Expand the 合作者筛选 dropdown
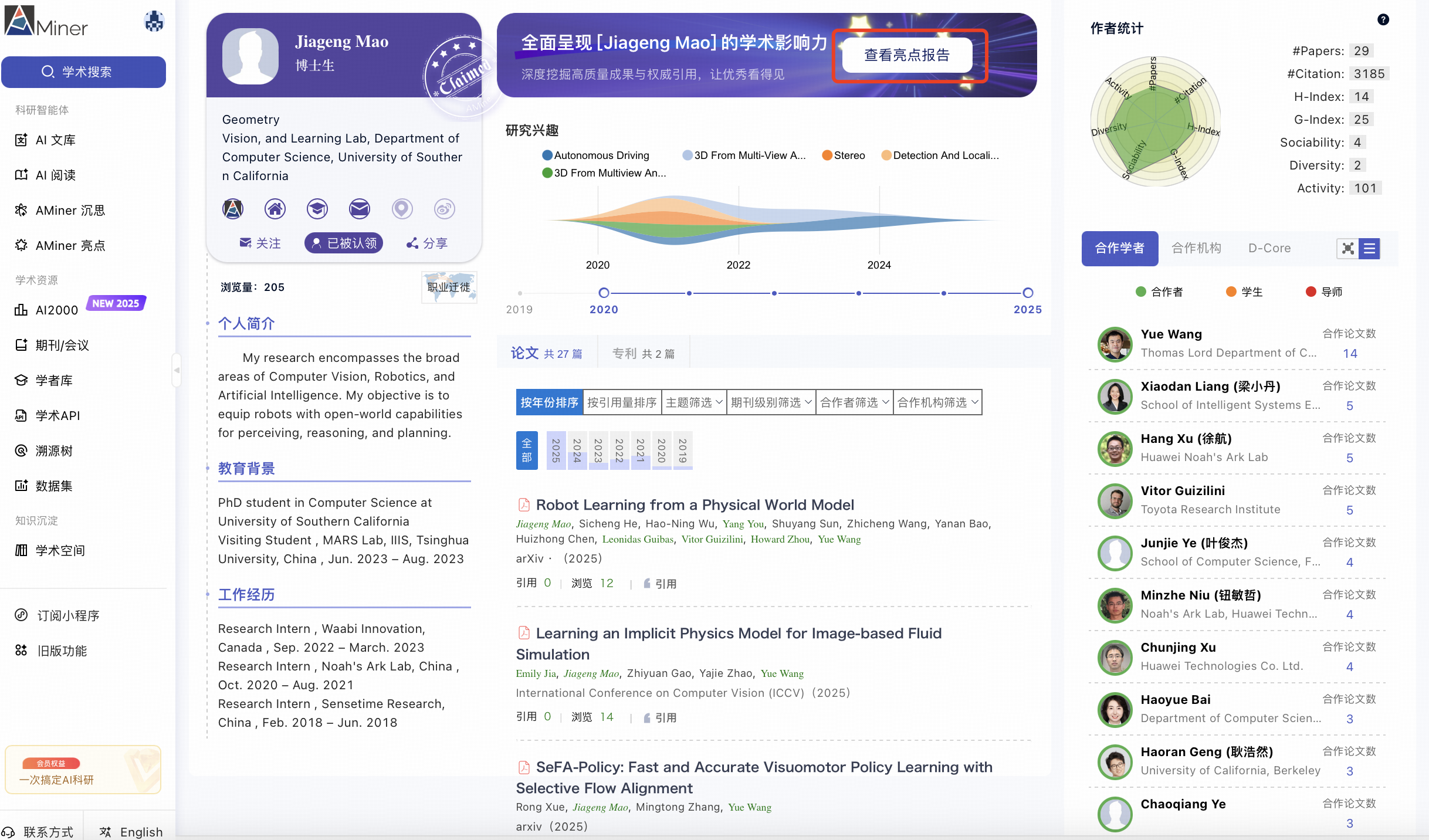 coord(854,402)
